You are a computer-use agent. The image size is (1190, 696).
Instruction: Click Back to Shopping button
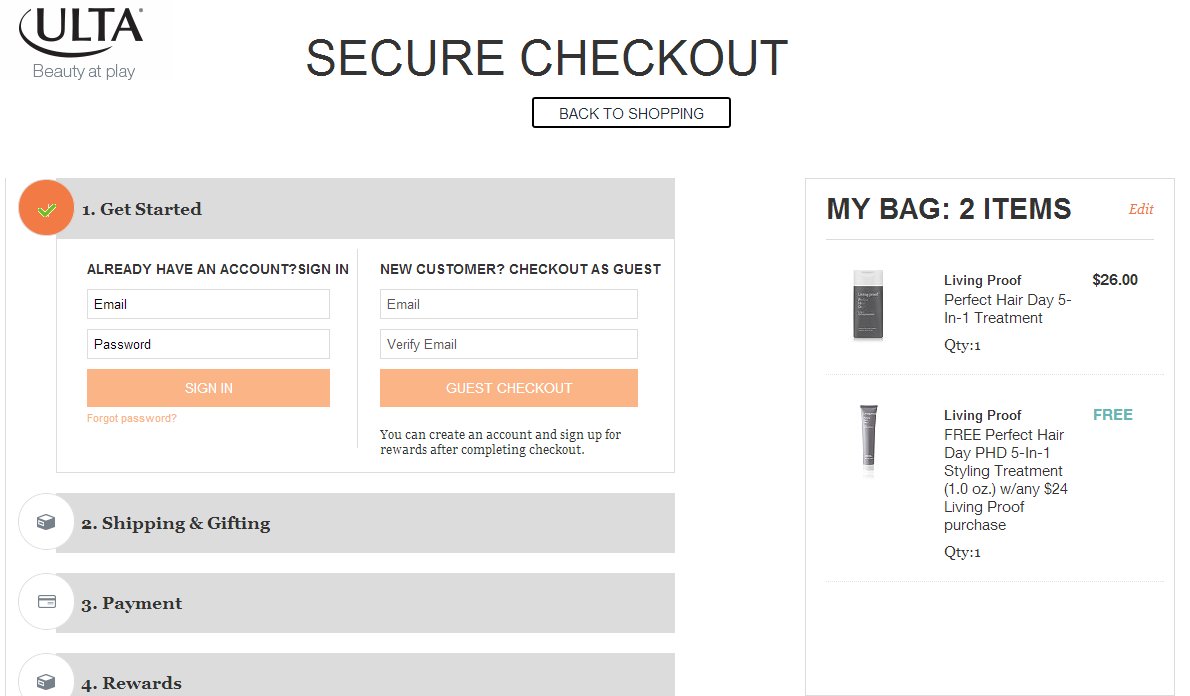pyautogui.click(x=631, y=113)
